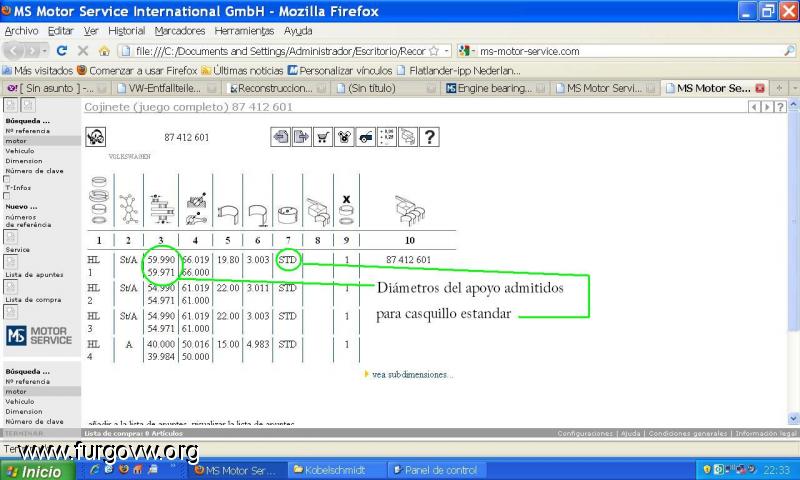This screenshot has height=480, width=800.
Task: Bookmark page with the star icon in address bar
Action: click(434, 51)
